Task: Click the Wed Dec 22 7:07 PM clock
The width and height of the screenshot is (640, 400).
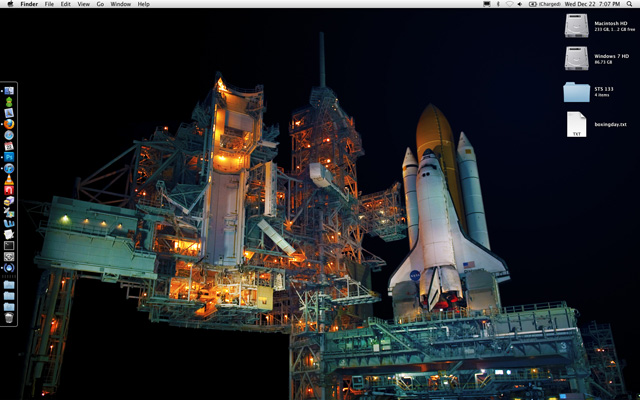Action: point(592,4)
